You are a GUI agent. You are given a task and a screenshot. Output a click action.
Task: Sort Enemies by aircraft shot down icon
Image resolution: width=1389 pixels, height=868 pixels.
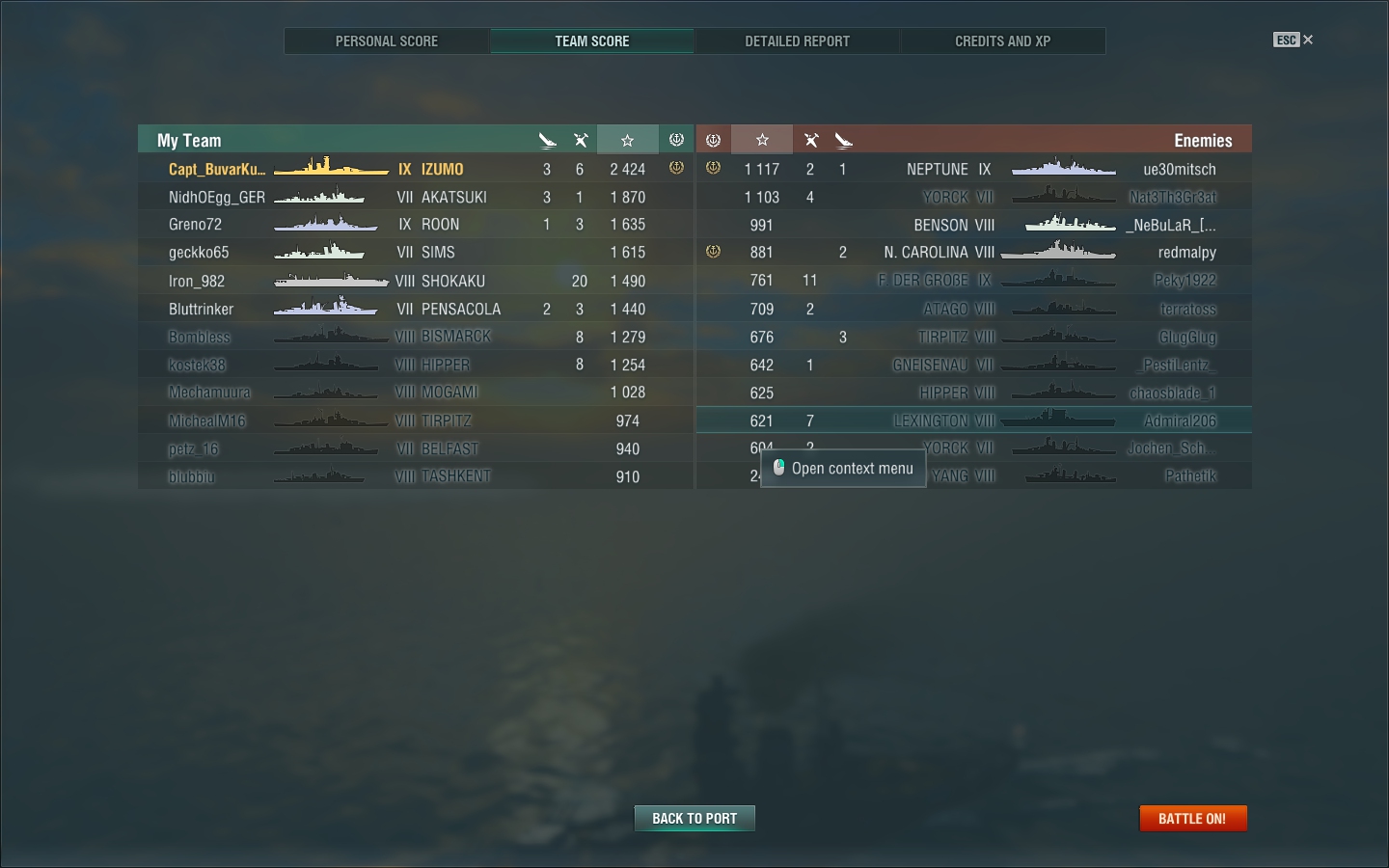(844, 140)
